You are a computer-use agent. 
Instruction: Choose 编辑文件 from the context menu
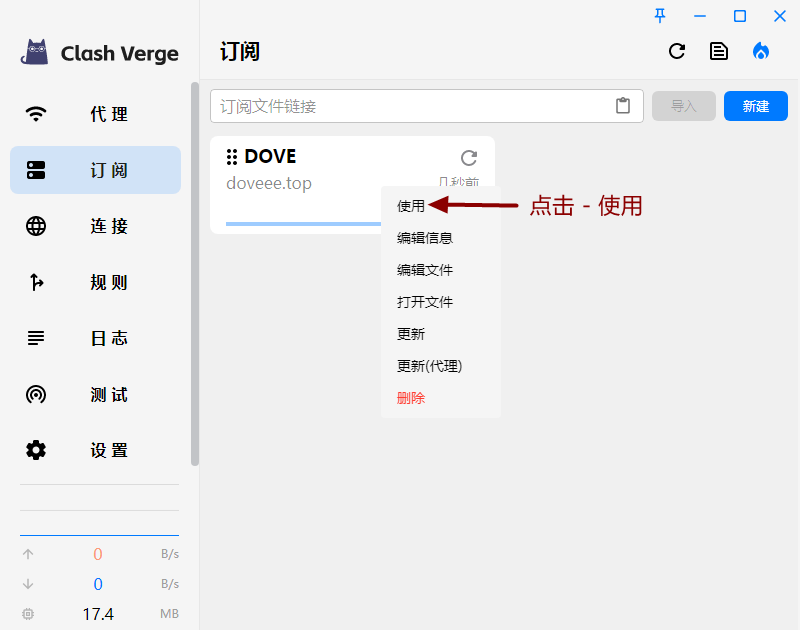(441, 270)
